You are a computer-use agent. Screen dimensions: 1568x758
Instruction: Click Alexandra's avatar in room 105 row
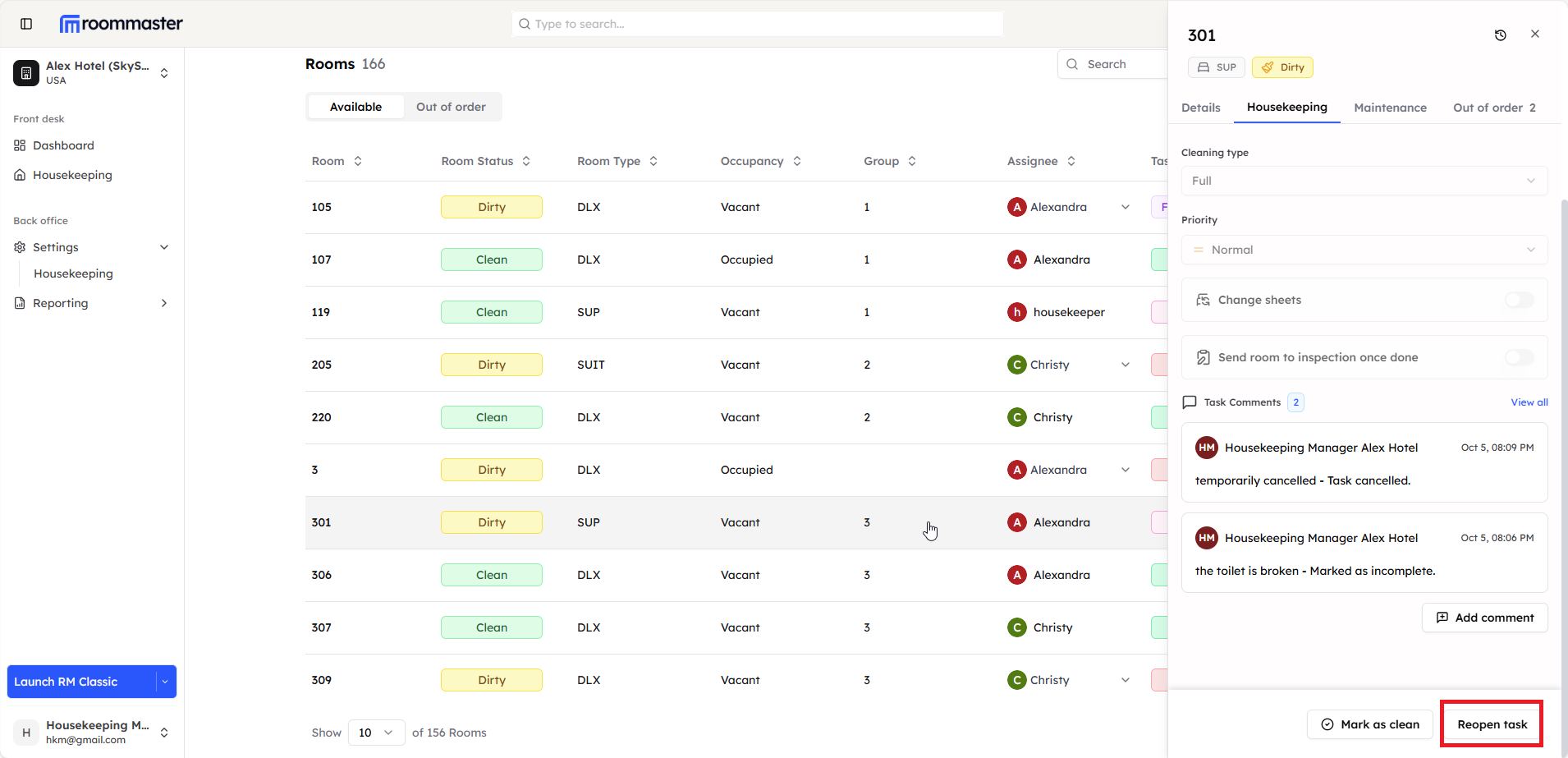click(1016, 208)
